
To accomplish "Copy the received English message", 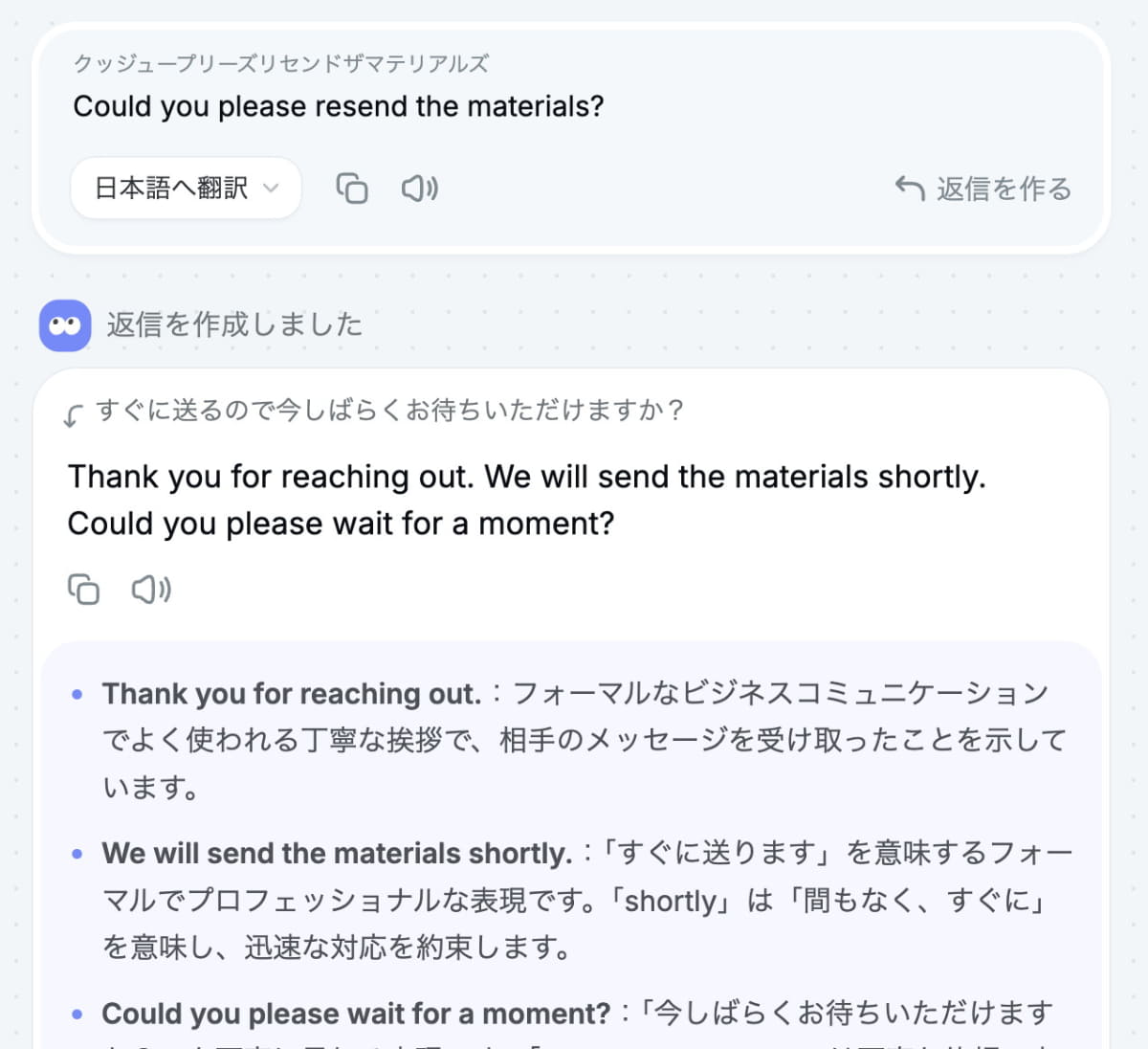I will [352, 189].
